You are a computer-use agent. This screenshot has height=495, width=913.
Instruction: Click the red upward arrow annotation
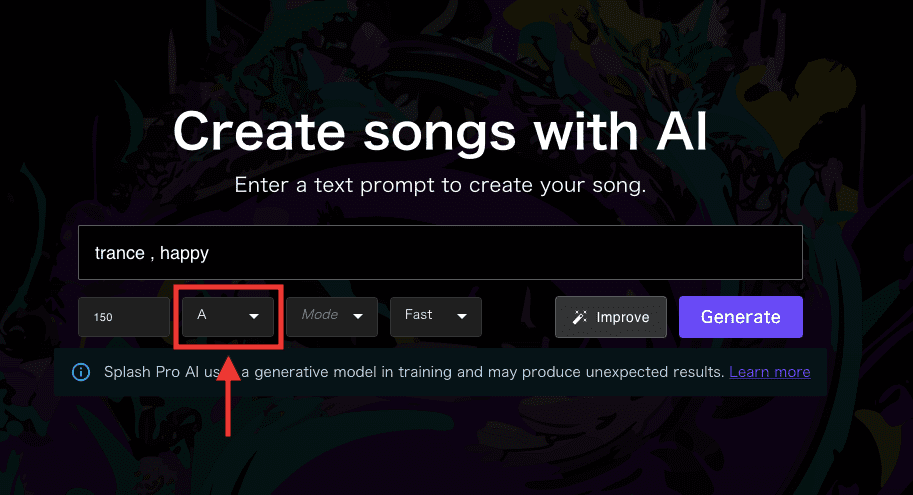click(x=228, y=396)
